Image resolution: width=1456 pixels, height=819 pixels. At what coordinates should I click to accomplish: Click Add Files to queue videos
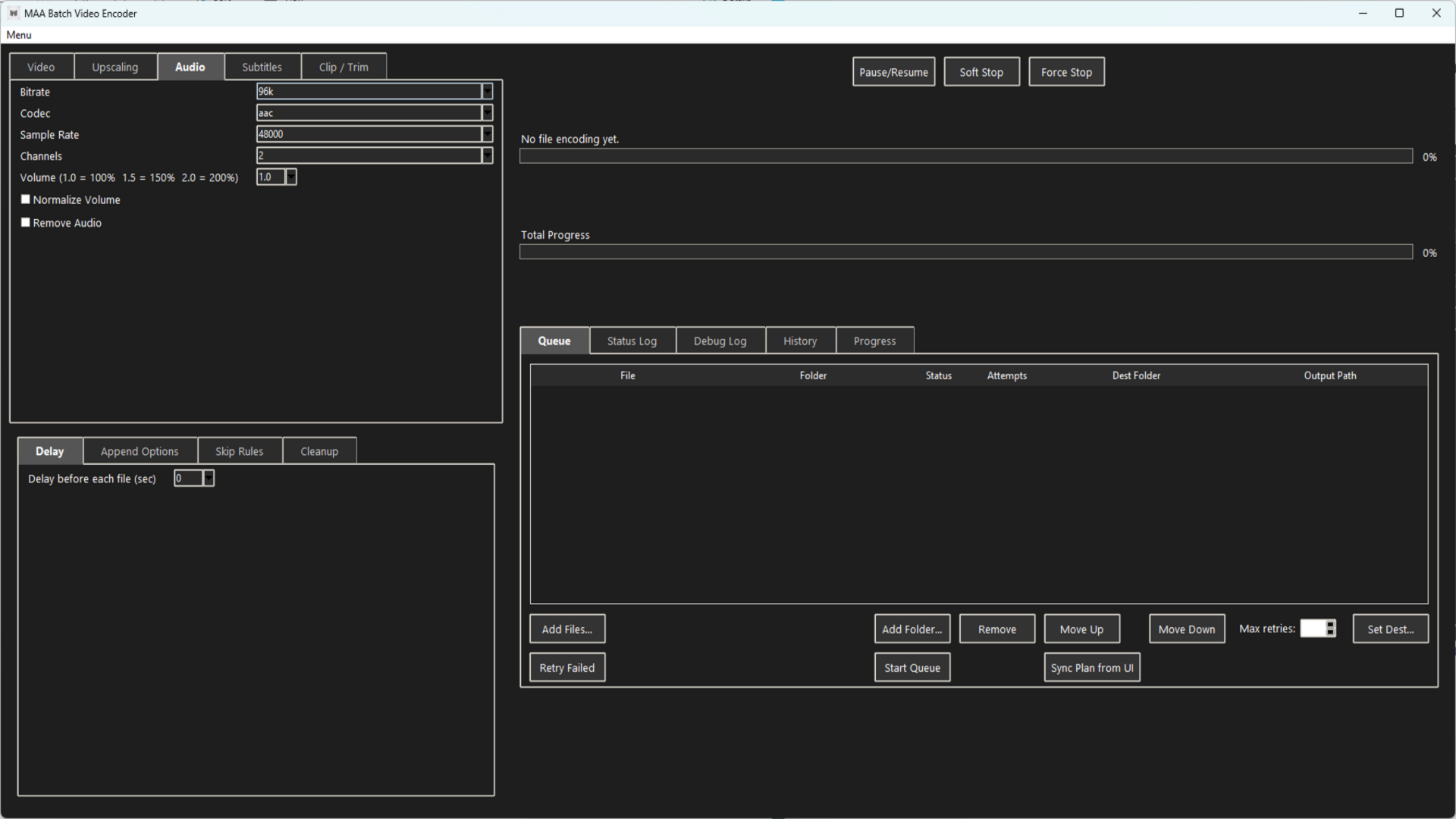click(566, 628)
